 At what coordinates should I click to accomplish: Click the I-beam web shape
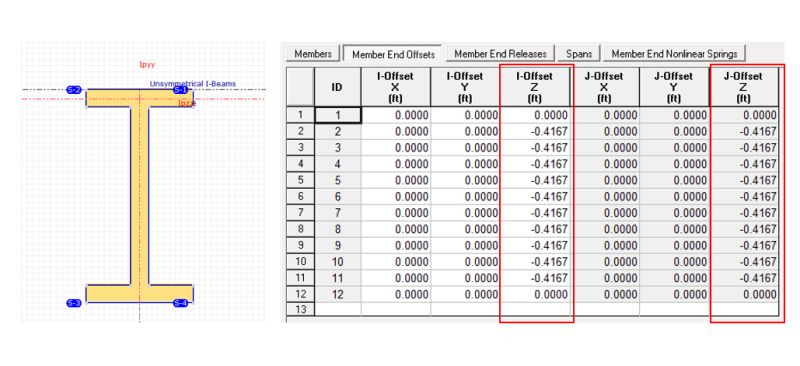(139, 196)
